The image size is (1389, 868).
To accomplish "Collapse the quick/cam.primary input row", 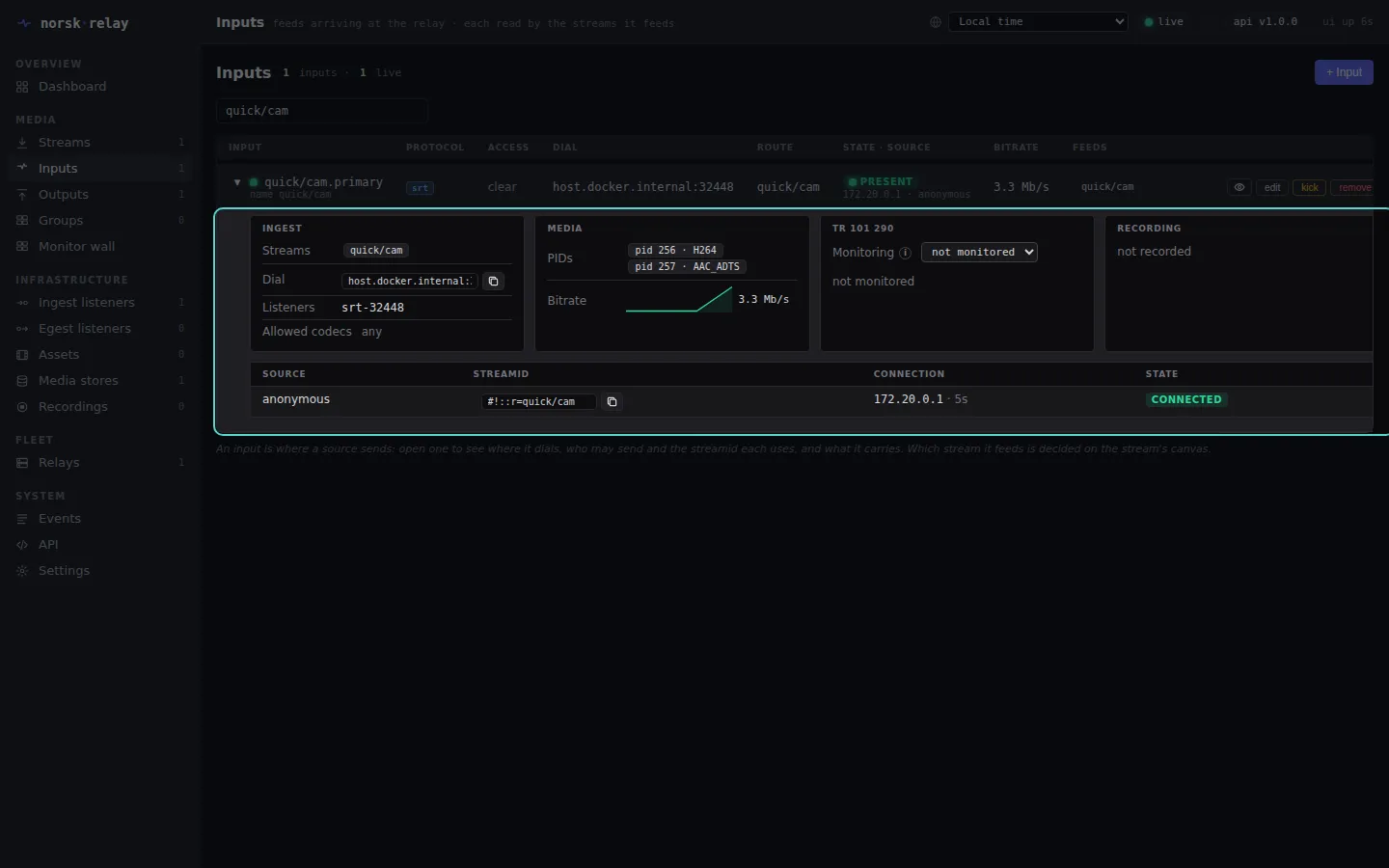I will click(x=237, y=182).
